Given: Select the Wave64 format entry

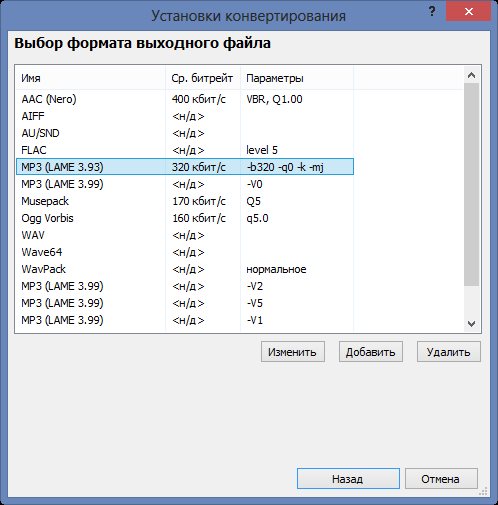Looking at the screenshot, I should point(185,252).
